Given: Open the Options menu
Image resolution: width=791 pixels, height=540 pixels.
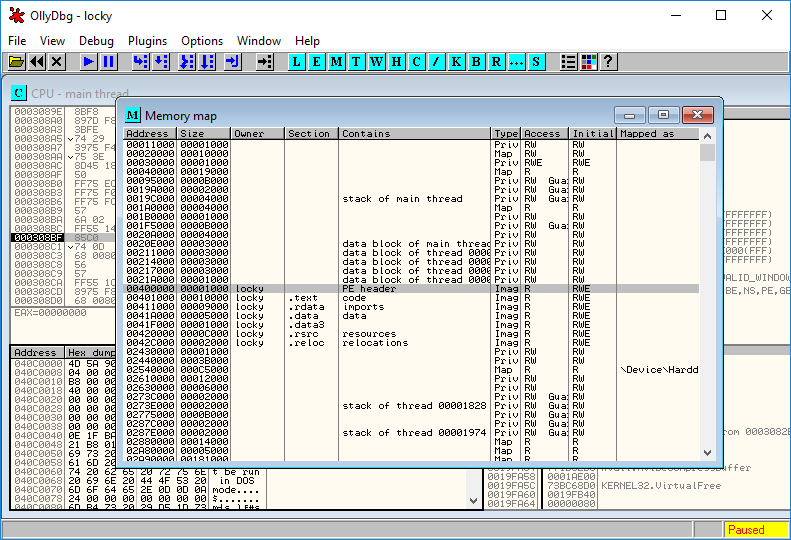Looking at the screenshot, I should (202, 41).
